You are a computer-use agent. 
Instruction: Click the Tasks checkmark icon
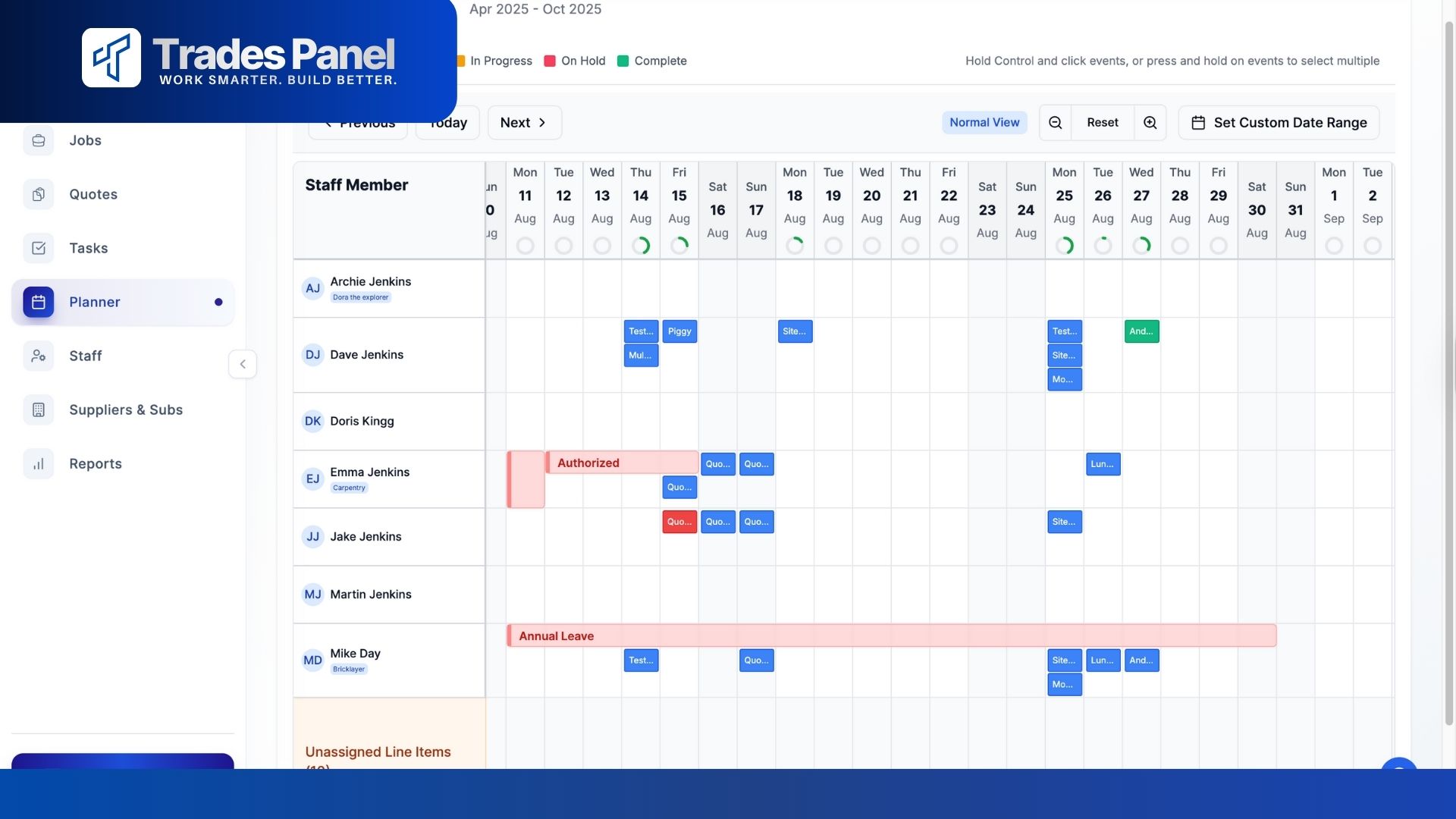point(39,248)
